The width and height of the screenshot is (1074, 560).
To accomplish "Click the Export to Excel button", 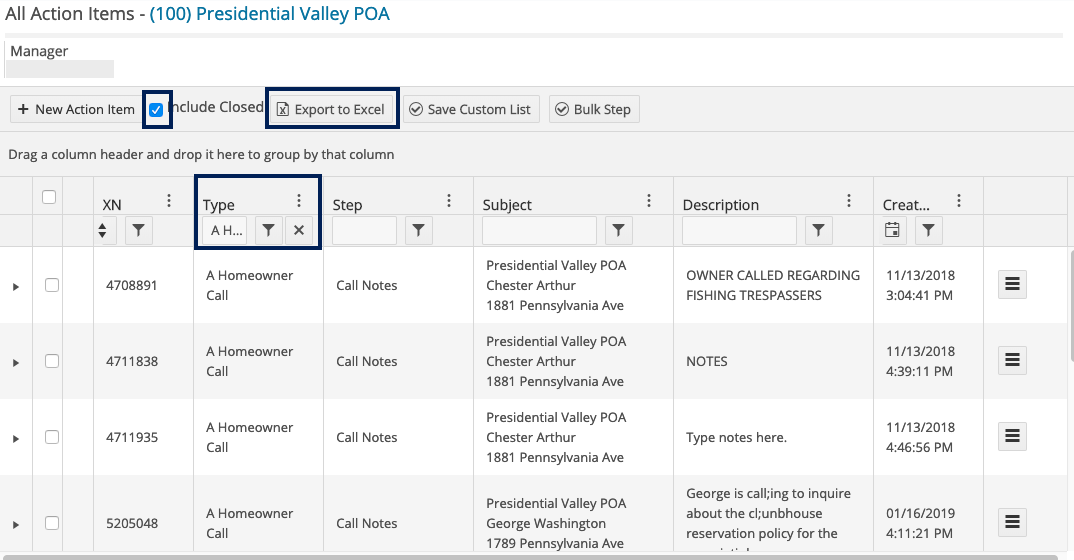I will click(331, 109).
